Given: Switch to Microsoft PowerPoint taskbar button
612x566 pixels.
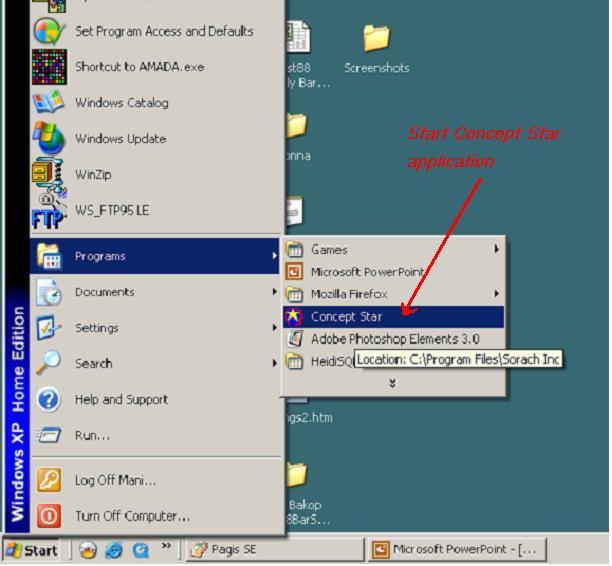Looking at the screenshot, I should [457, 550].
